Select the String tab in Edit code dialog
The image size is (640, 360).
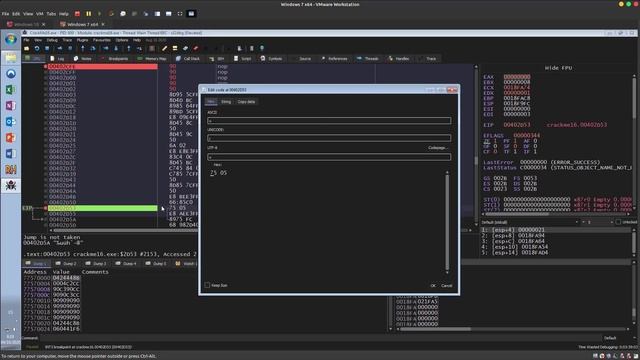[226, 102]
